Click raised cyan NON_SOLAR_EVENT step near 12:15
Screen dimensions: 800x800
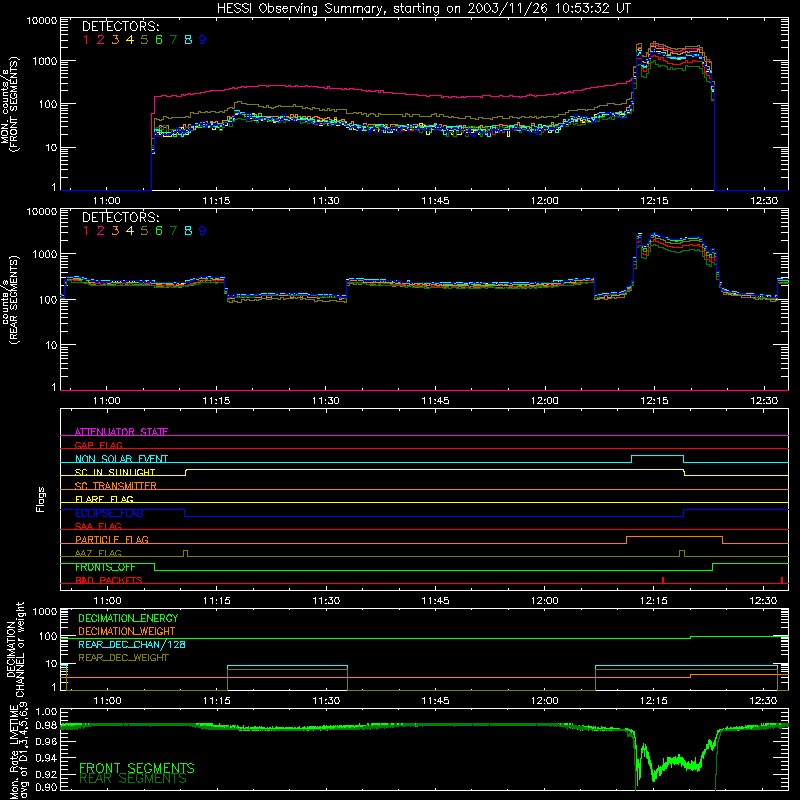[x=658, y=456]
